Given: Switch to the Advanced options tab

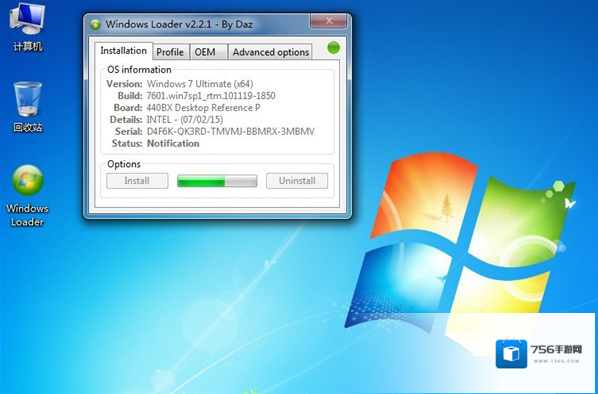Looking at the screenshot, I should (x=270, y=52).
